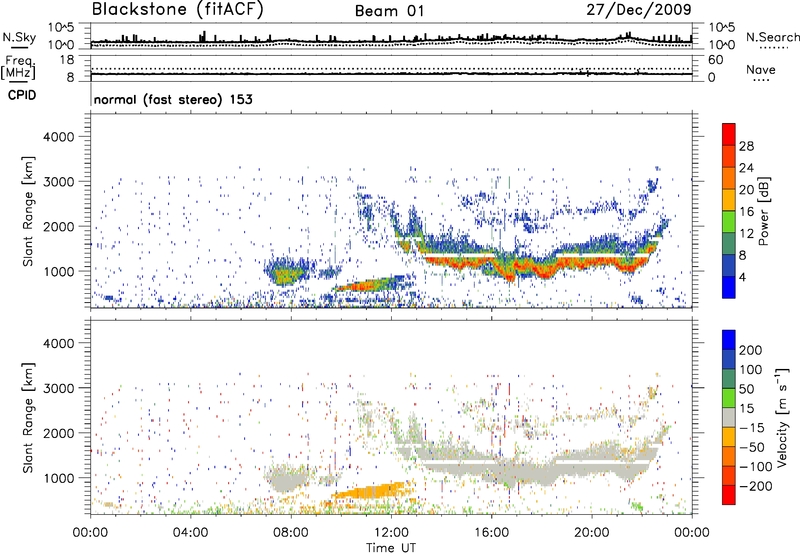
Task: Click the '18' frequency axis tick
Action: [68, 60]
